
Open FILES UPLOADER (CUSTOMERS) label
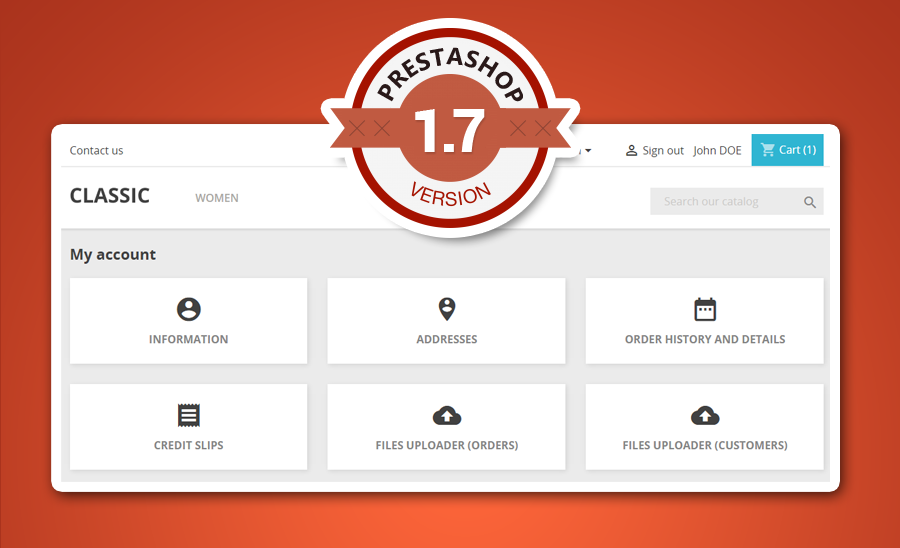tap(705, 445)
